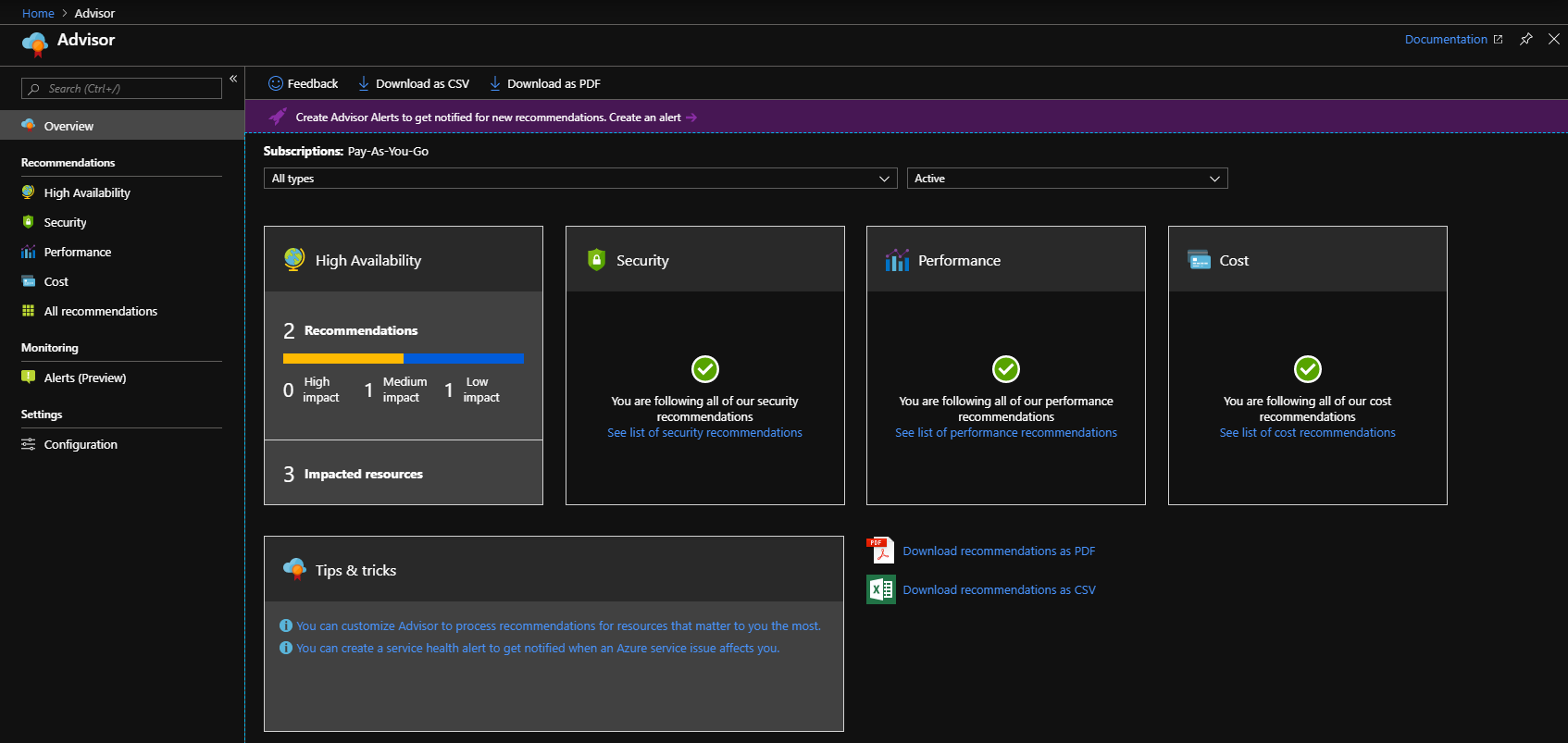This screenshot has width=1568, height=743.
Task: Open the Cost recommendations sidebar item
Action: 56,281
